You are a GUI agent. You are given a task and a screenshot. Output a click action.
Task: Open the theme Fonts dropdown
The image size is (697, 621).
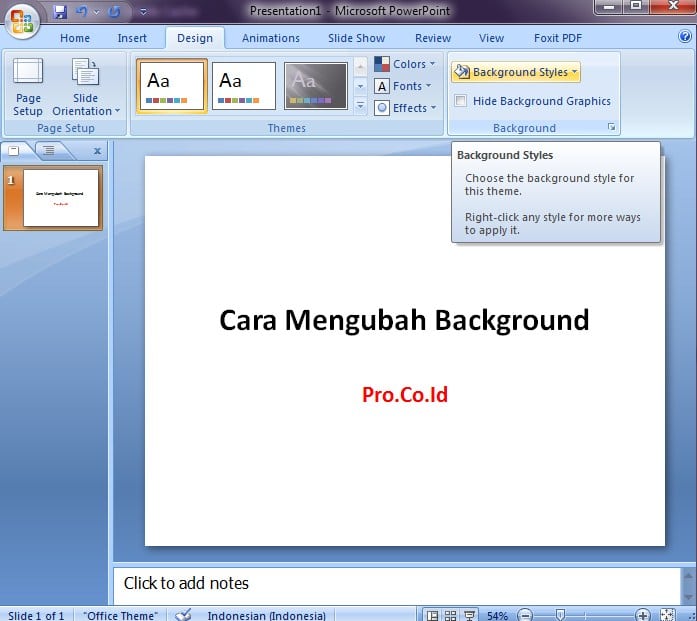click(x=403, y=86)
